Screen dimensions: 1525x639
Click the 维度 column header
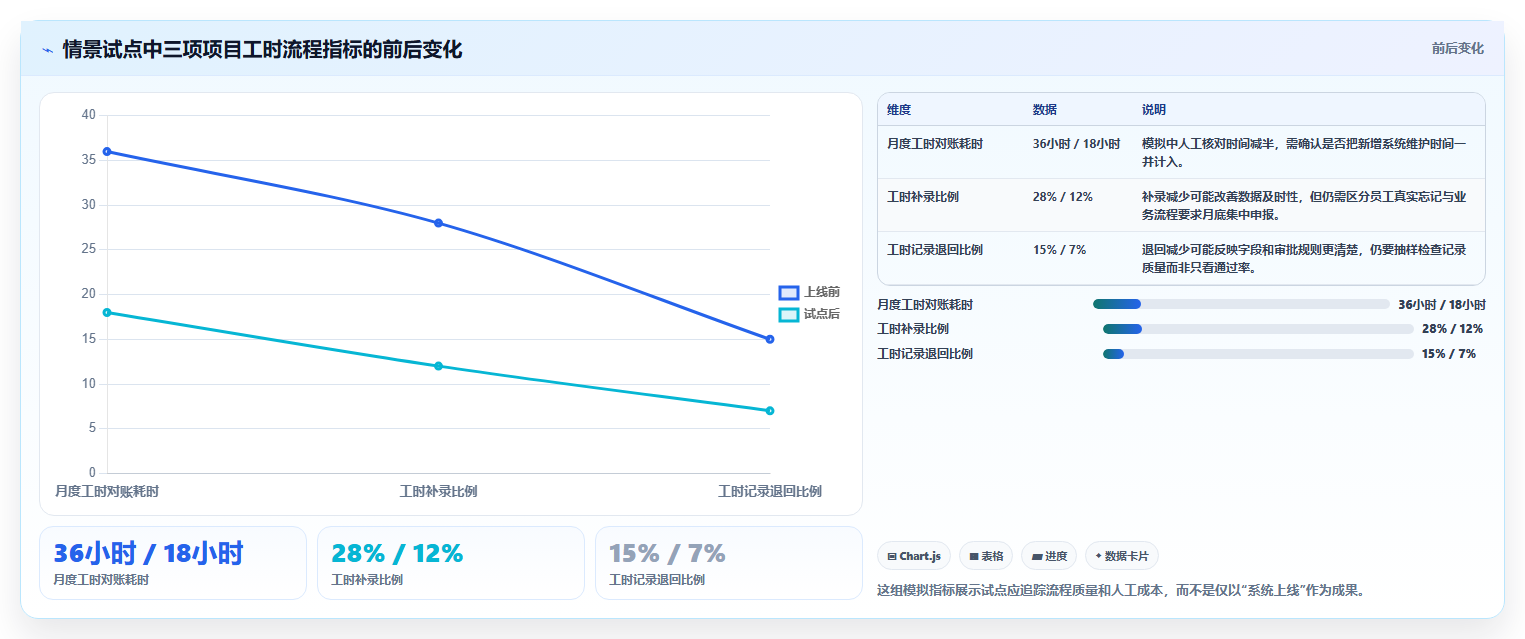(899, 110)
